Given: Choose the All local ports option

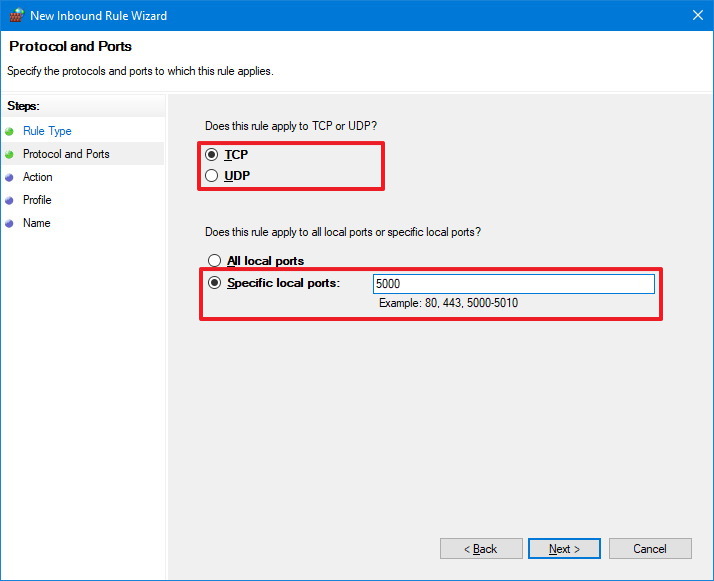Looking at the screenshot, I should coord(213,261).
